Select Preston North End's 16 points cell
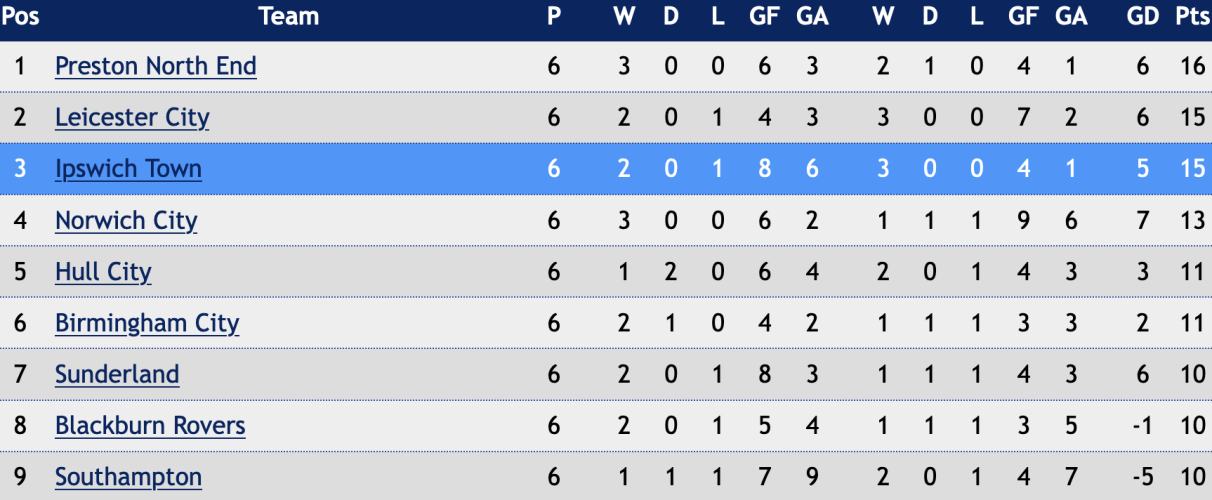This screenshot has height=500, width=1212. 1193,66
